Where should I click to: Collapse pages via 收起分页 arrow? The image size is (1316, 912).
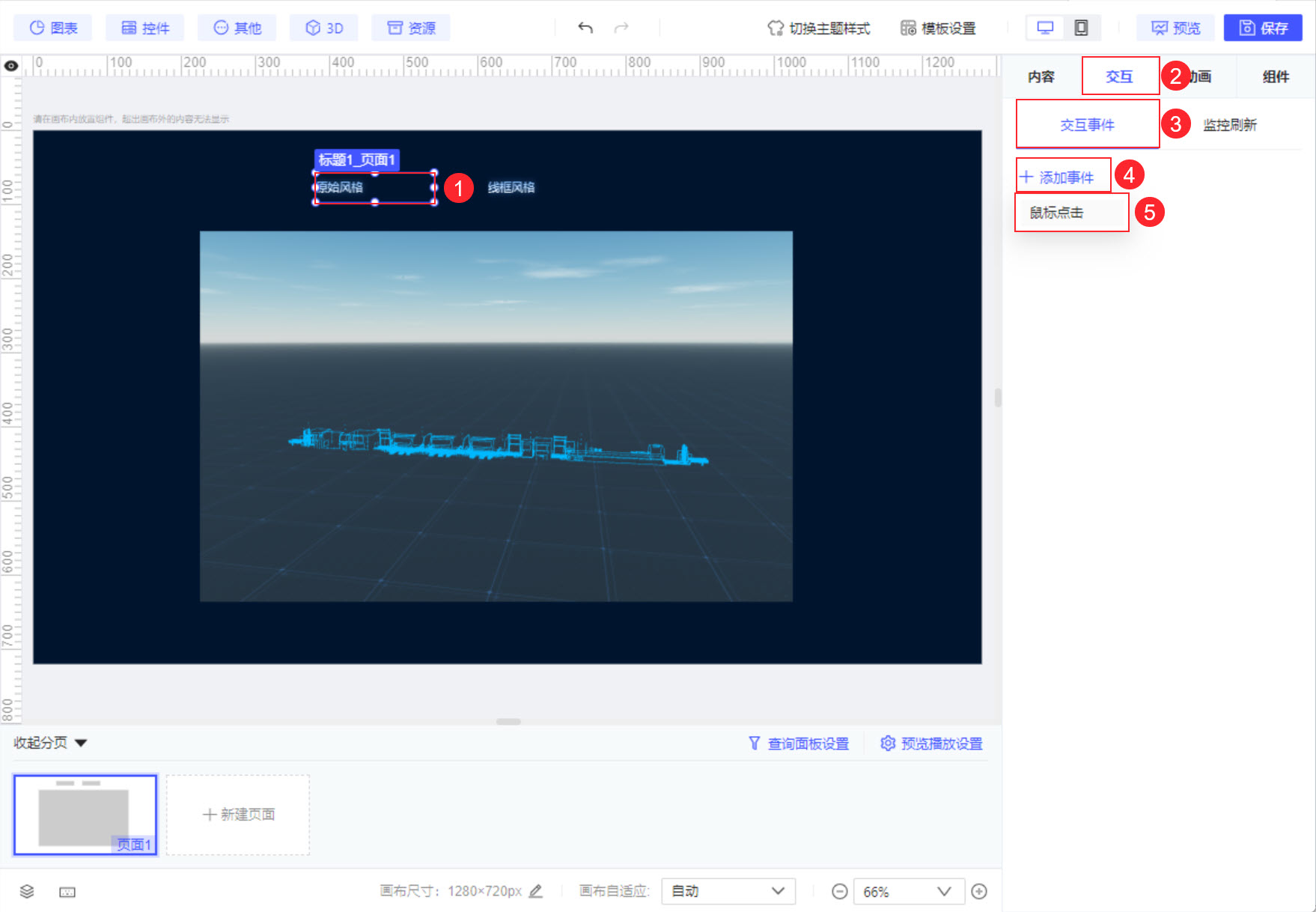(82, 743)
